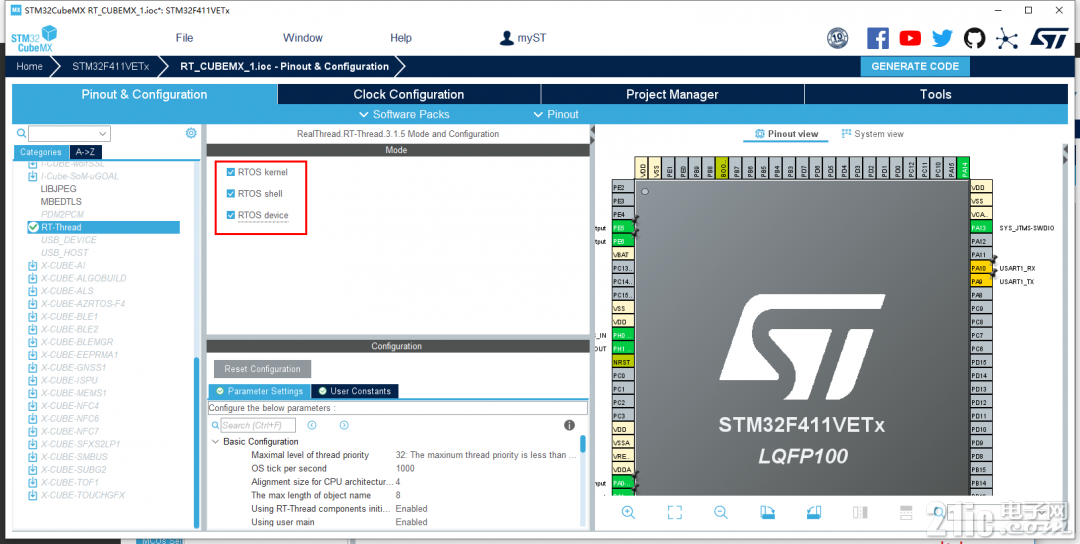Open the Help menu
1080x544 pixels.
coord(401,38)
